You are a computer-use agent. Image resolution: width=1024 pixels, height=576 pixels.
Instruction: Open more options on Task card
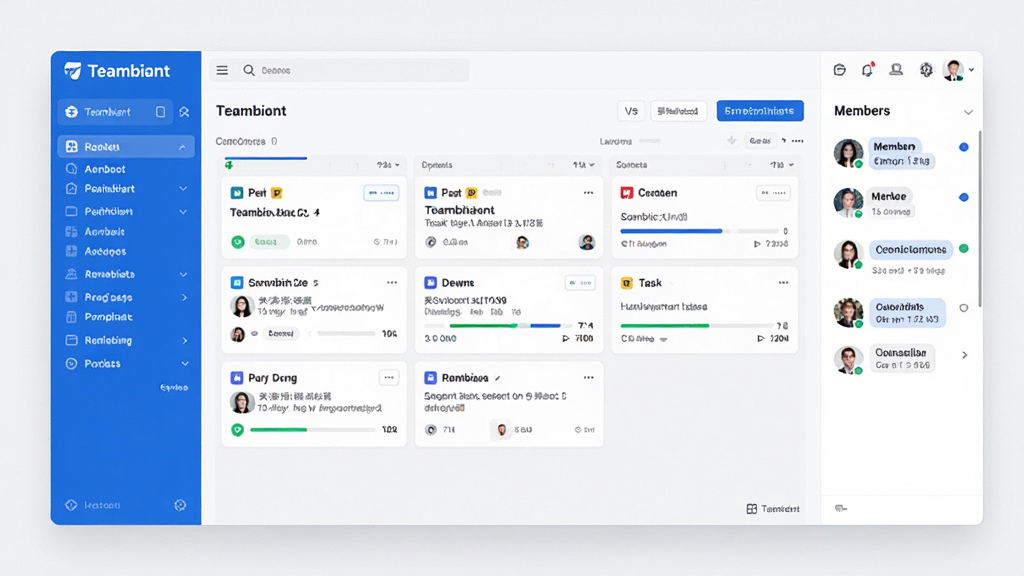[783, 283]
